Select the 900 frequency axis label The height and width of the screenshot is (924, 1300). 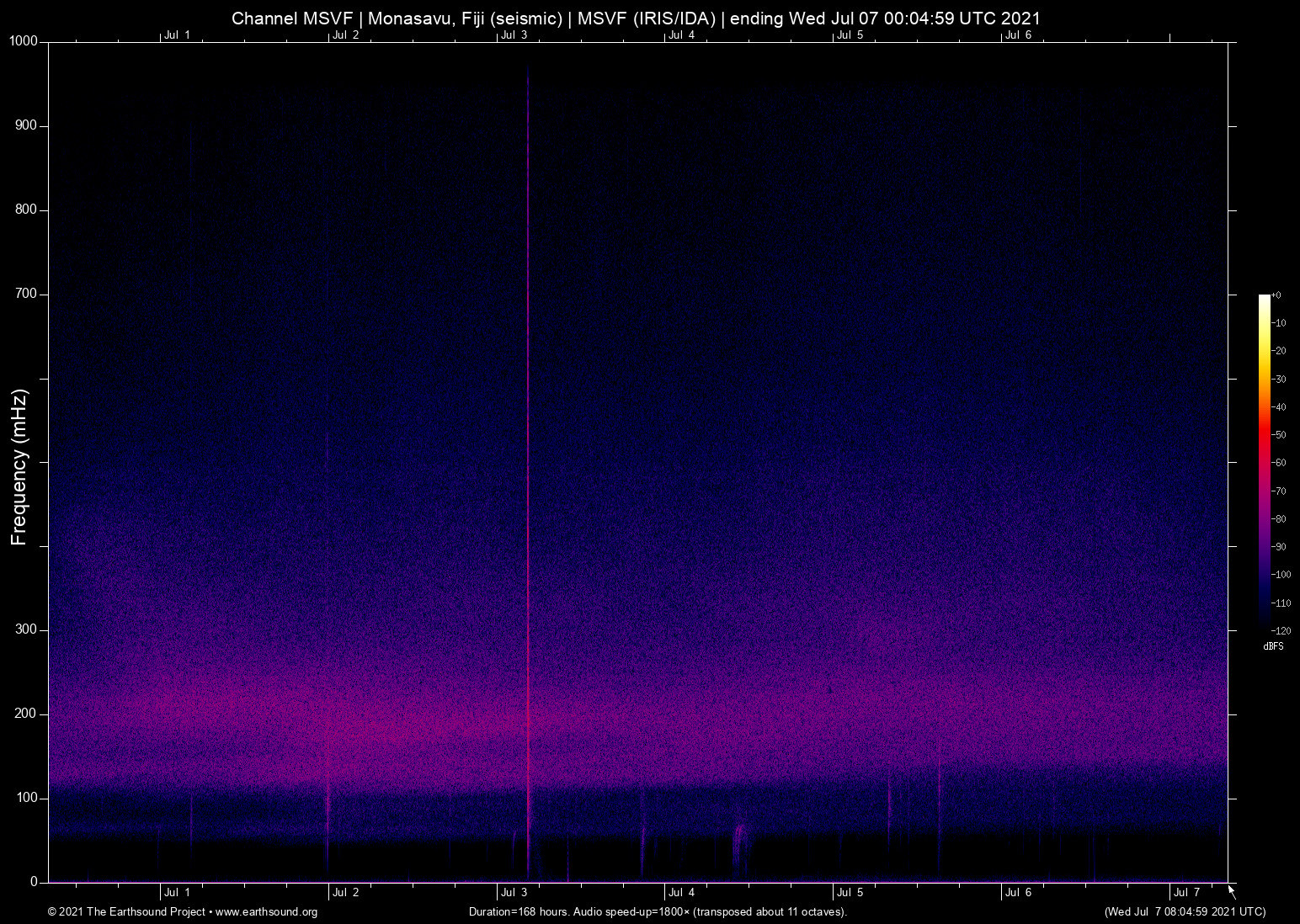27,125
